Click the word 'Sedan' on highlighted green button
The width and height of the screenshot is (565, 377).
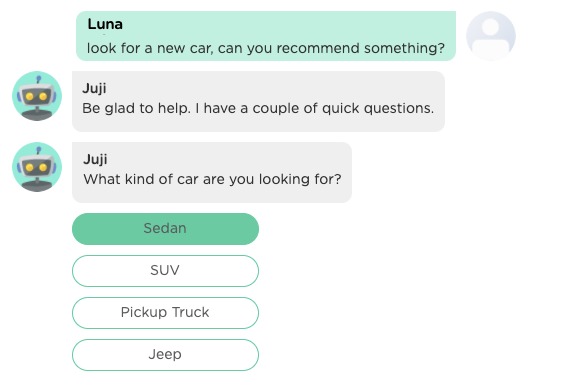pos(165,228)
